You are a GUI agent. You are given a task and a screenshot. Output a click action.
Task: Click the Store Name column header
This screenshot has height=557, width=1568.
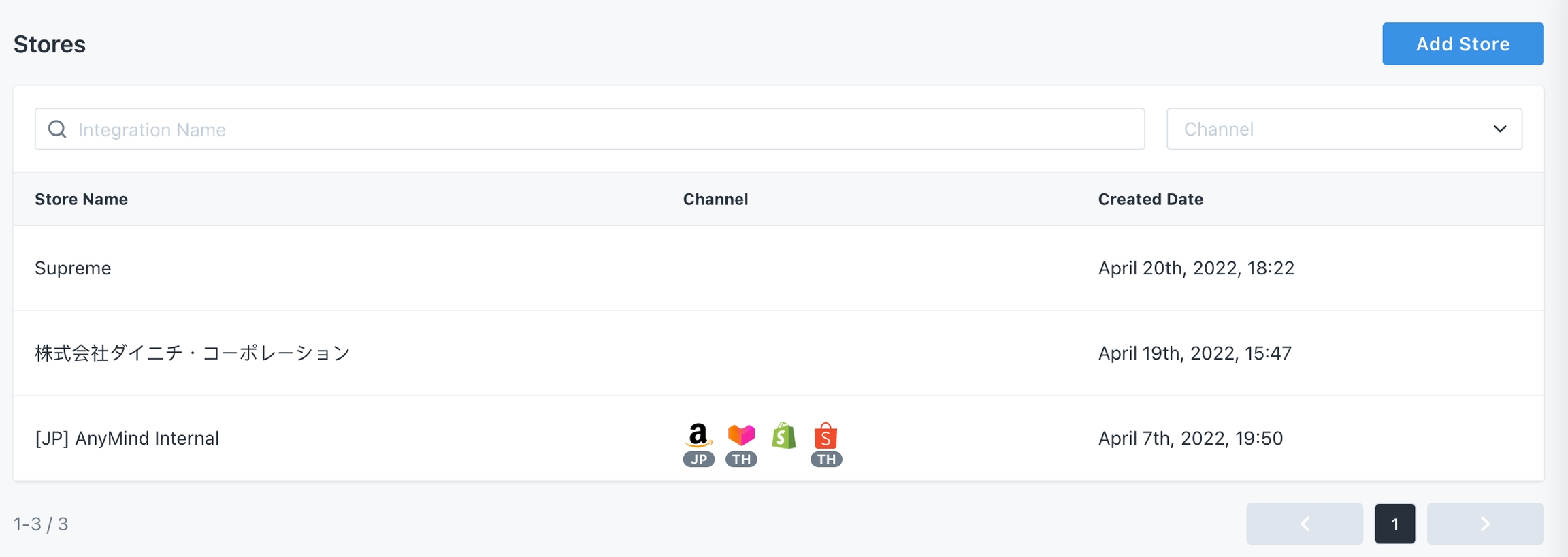81,200
